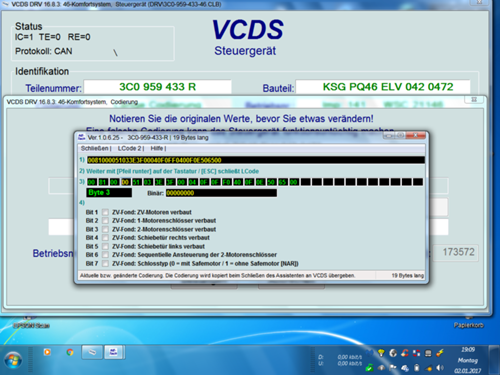Click the Show Desktop strip beside clock
The width and height of the screenshot is (500, 375).
pos(495,360)
